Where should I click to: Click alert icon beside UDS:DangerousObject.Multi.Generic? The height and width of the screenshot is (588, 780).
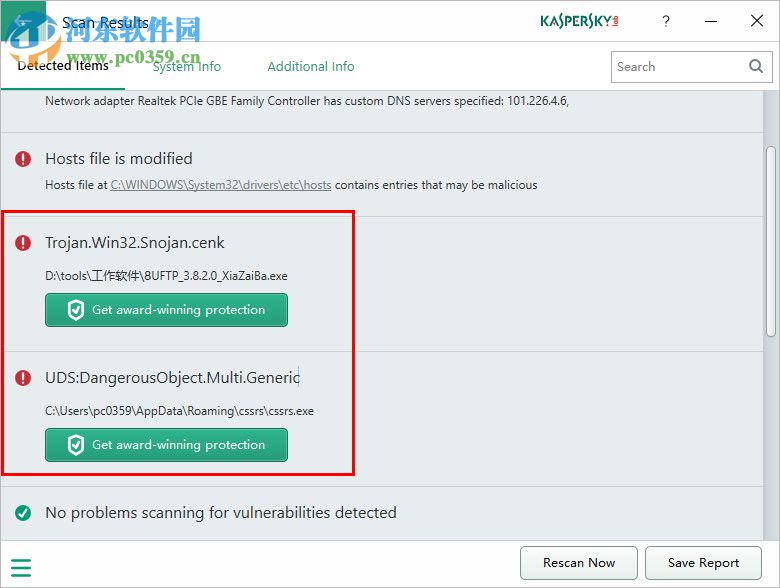click(x=23, y=378)
